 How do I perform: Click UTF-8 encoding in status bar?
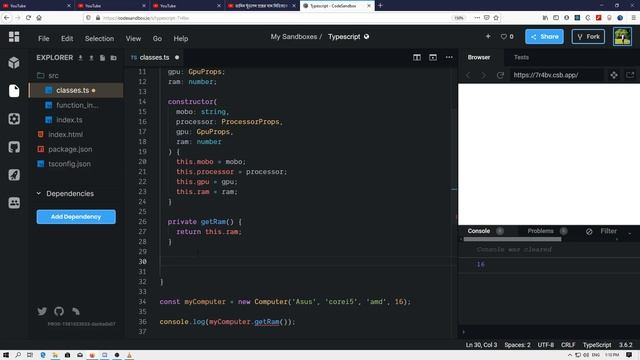tap(545, 345)
